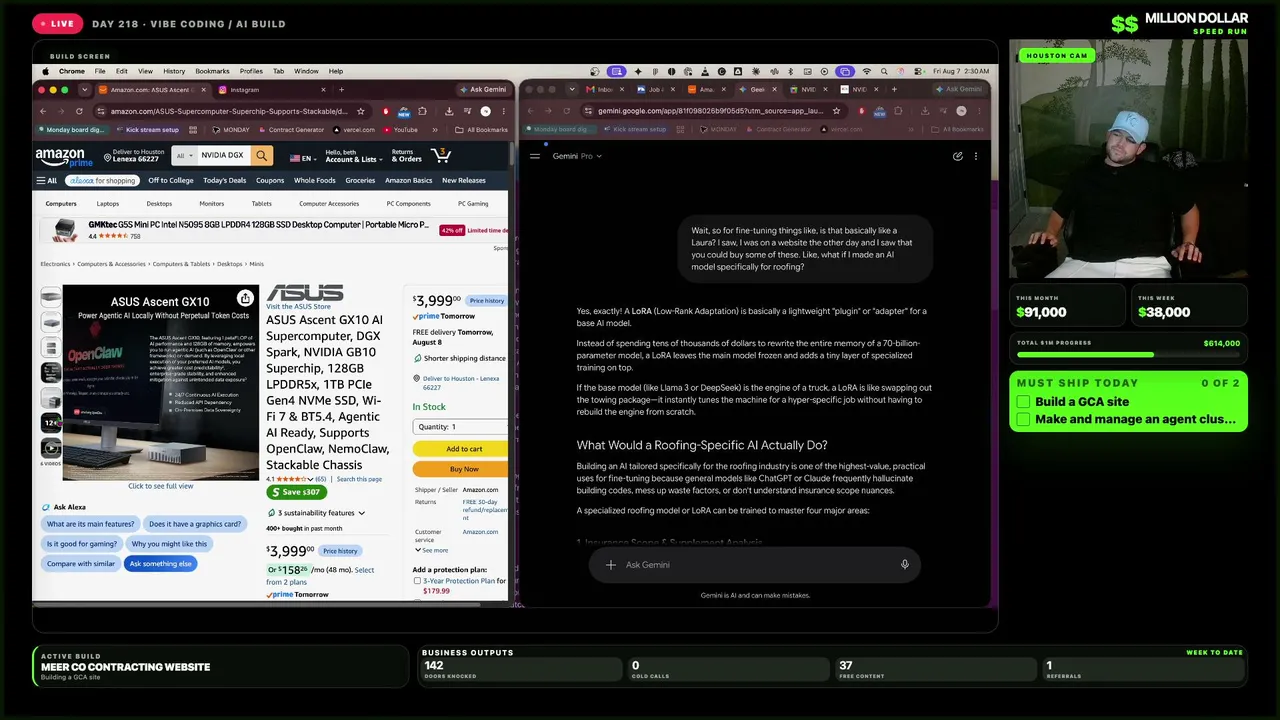The height and width of the screenshot is (720, 1280).
Task: Go back in the Amazon Chrome window
Action: 43,111
